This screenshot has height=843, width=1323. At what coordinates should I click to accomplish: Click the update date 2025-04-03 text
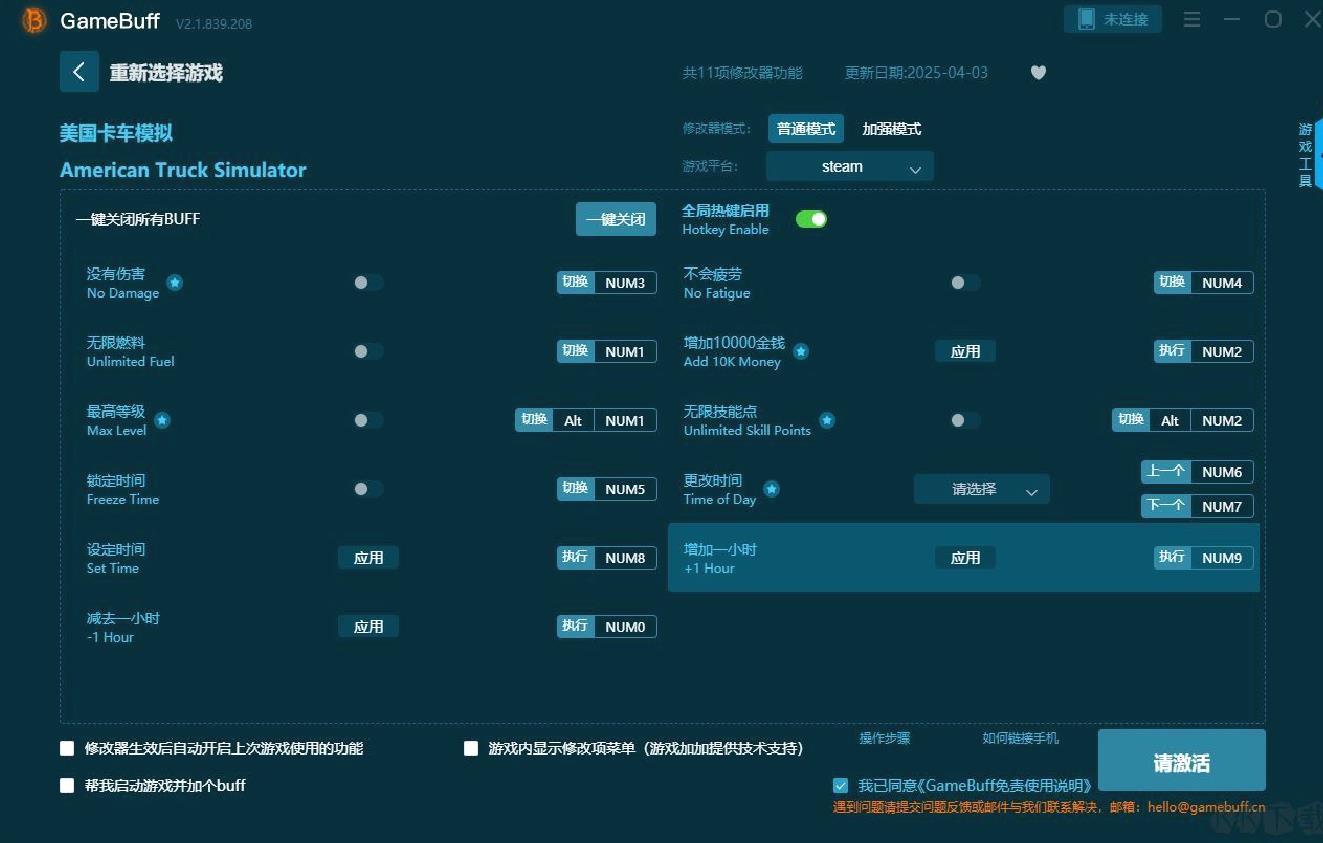[916, 73]
